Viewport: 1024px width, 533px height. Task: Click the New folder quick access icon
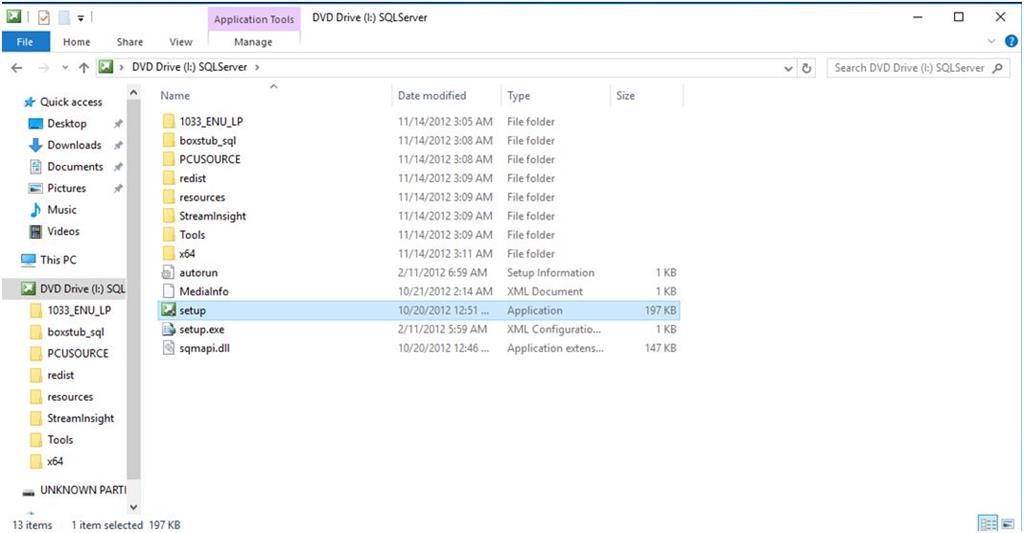click(63, 18)
